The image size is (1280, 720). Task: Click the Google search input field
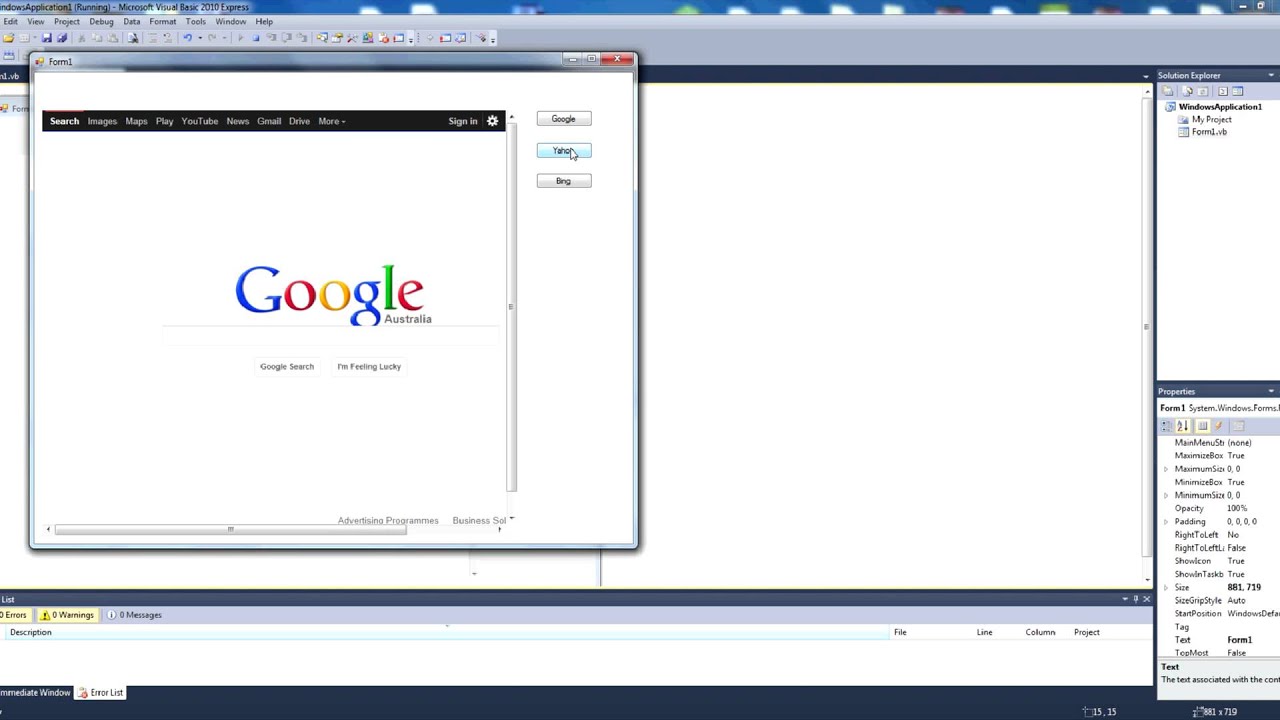pyautogui.click(x=330, y=335)
